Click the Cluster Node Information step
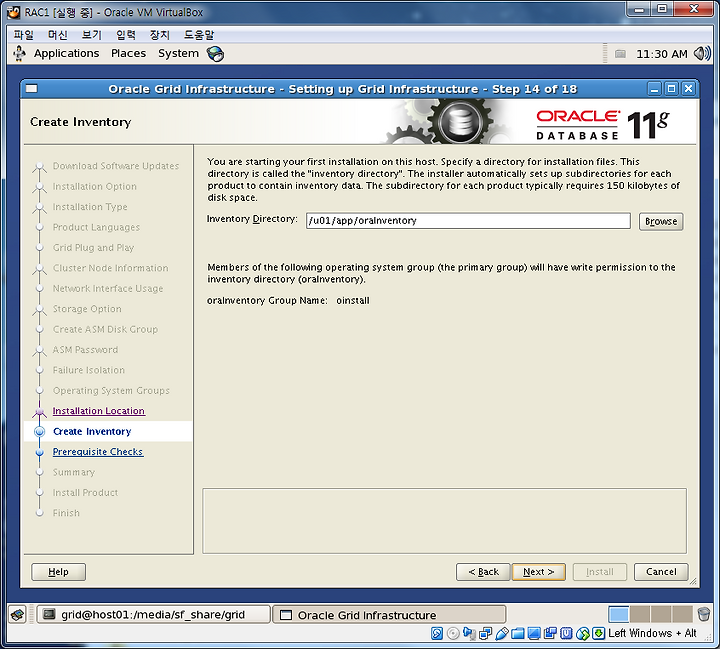Image resolution: width=720 pixels, height=649 pixels. 110,268
